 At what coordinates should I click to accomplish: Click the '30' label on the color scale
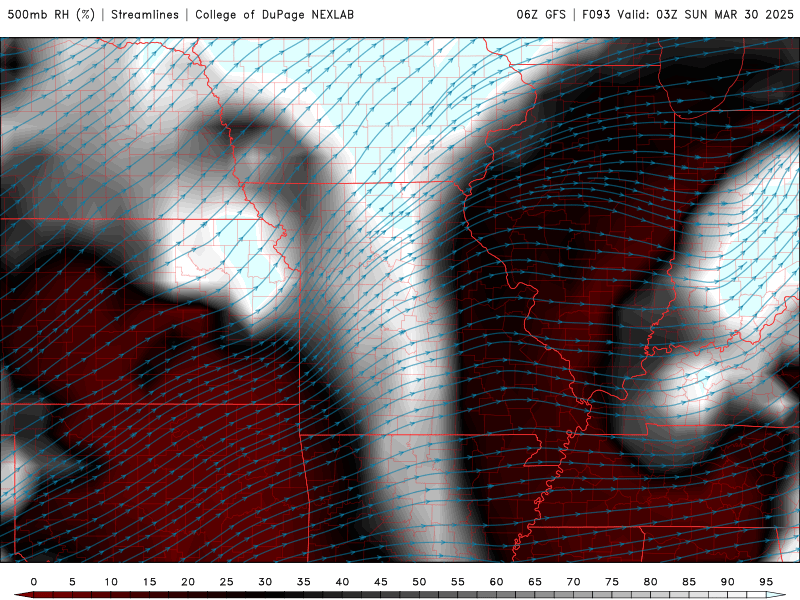point(265,582)
